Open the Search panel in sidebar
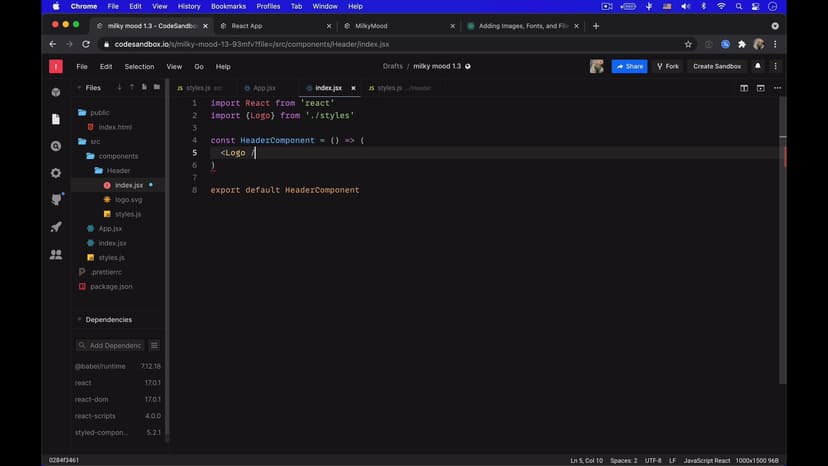 pyautogui.click(x=56, y=146)
